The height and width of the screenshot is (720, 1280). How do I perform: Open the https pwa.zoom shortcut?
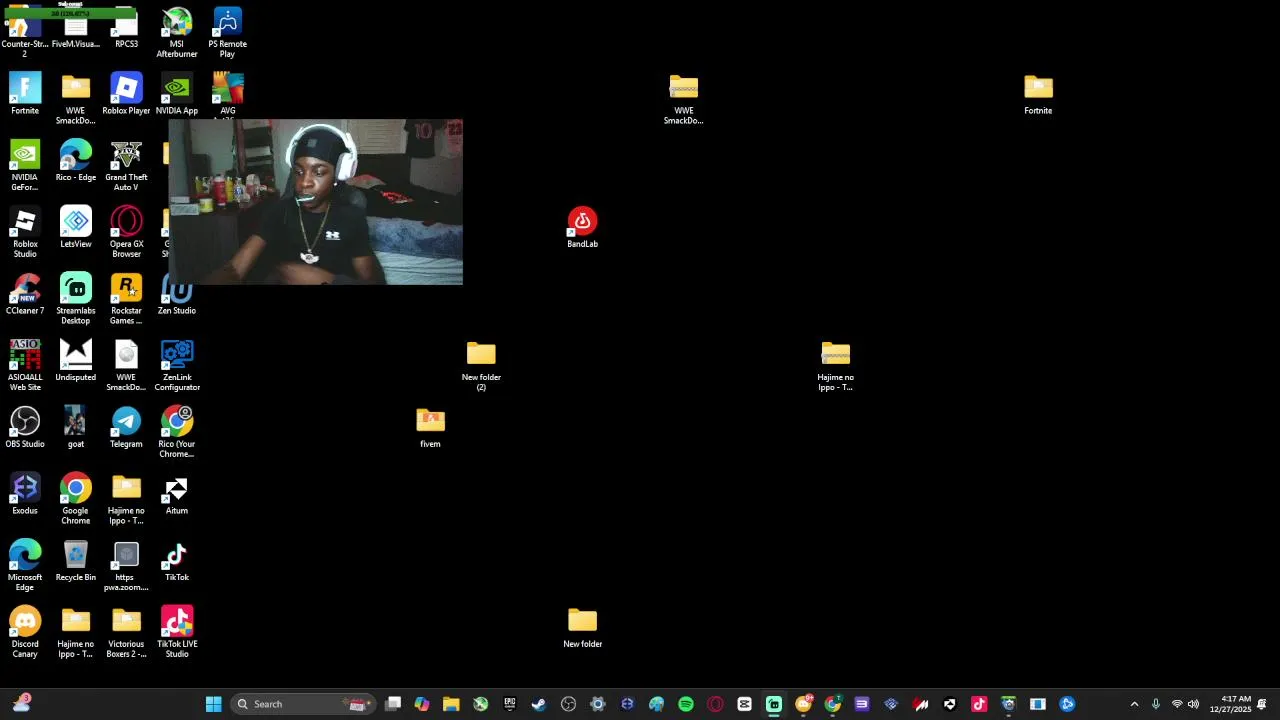(126, 567)
